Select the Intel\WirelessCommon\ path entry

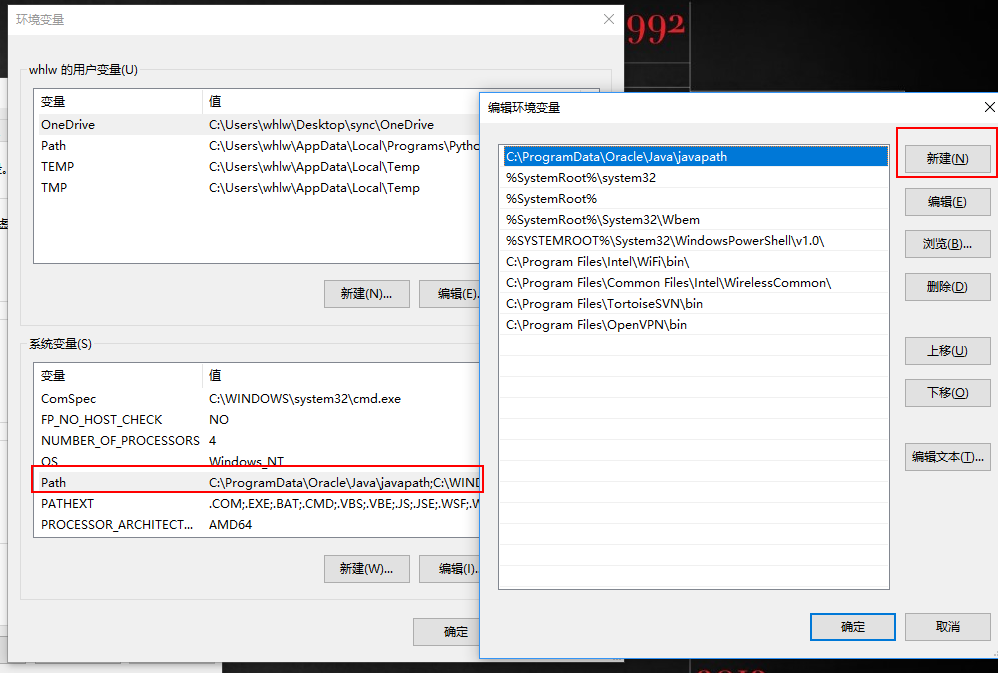coord(695,283)
